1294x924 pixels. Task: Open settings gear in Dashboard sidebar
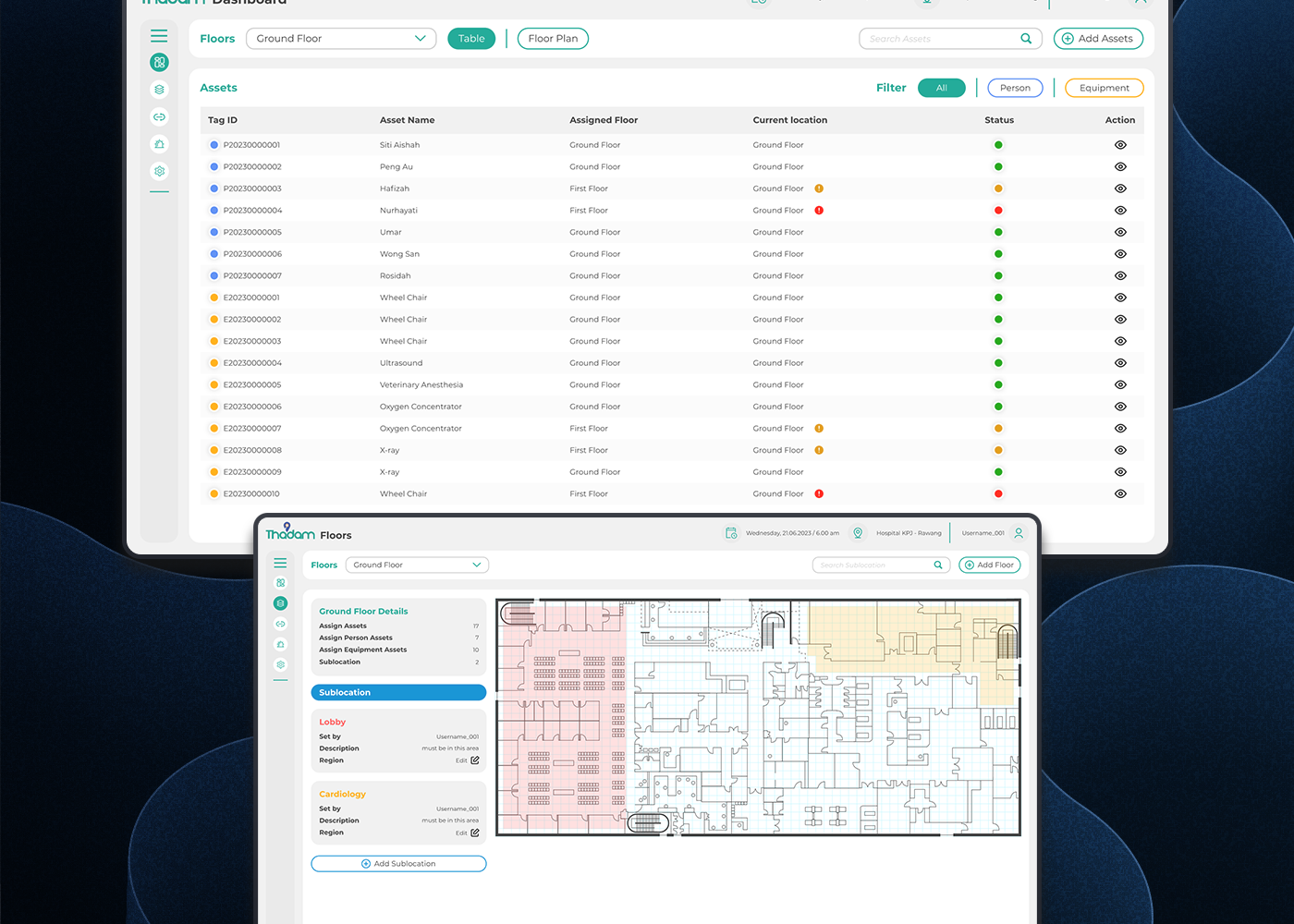160,172
